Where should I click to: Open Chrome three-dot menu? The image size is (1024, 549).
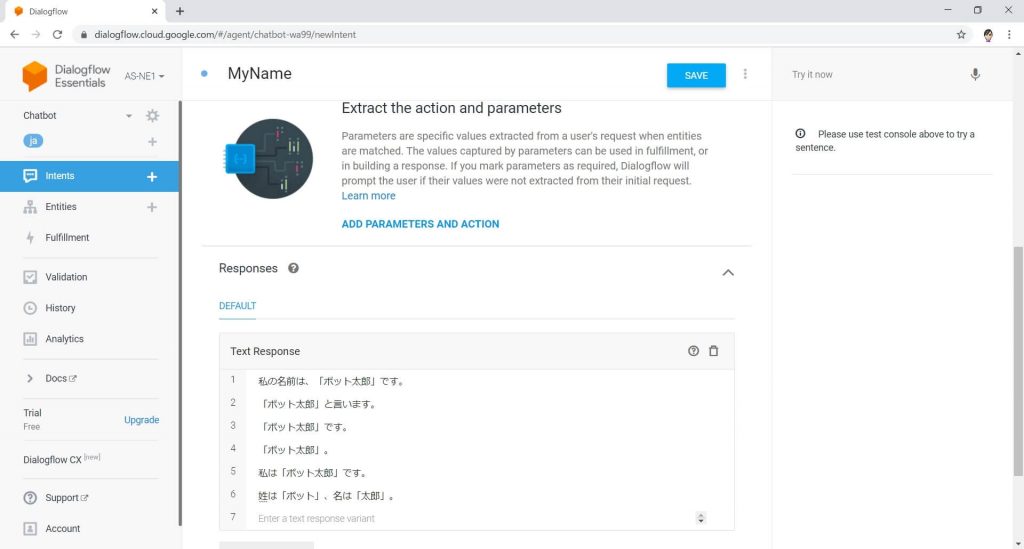1009,35
